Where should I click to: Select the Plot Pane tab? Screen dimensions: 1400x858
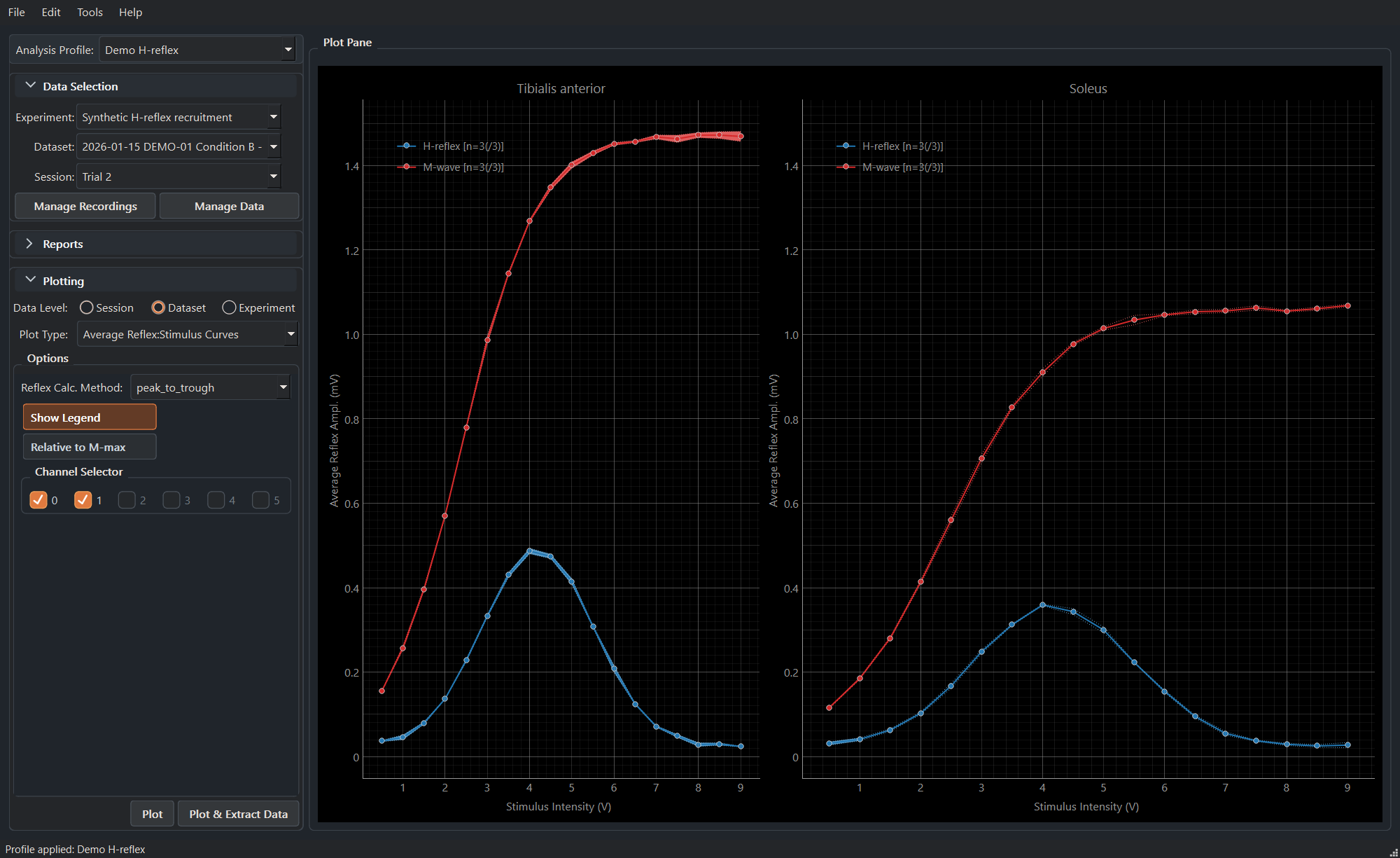tap(347, 42)
